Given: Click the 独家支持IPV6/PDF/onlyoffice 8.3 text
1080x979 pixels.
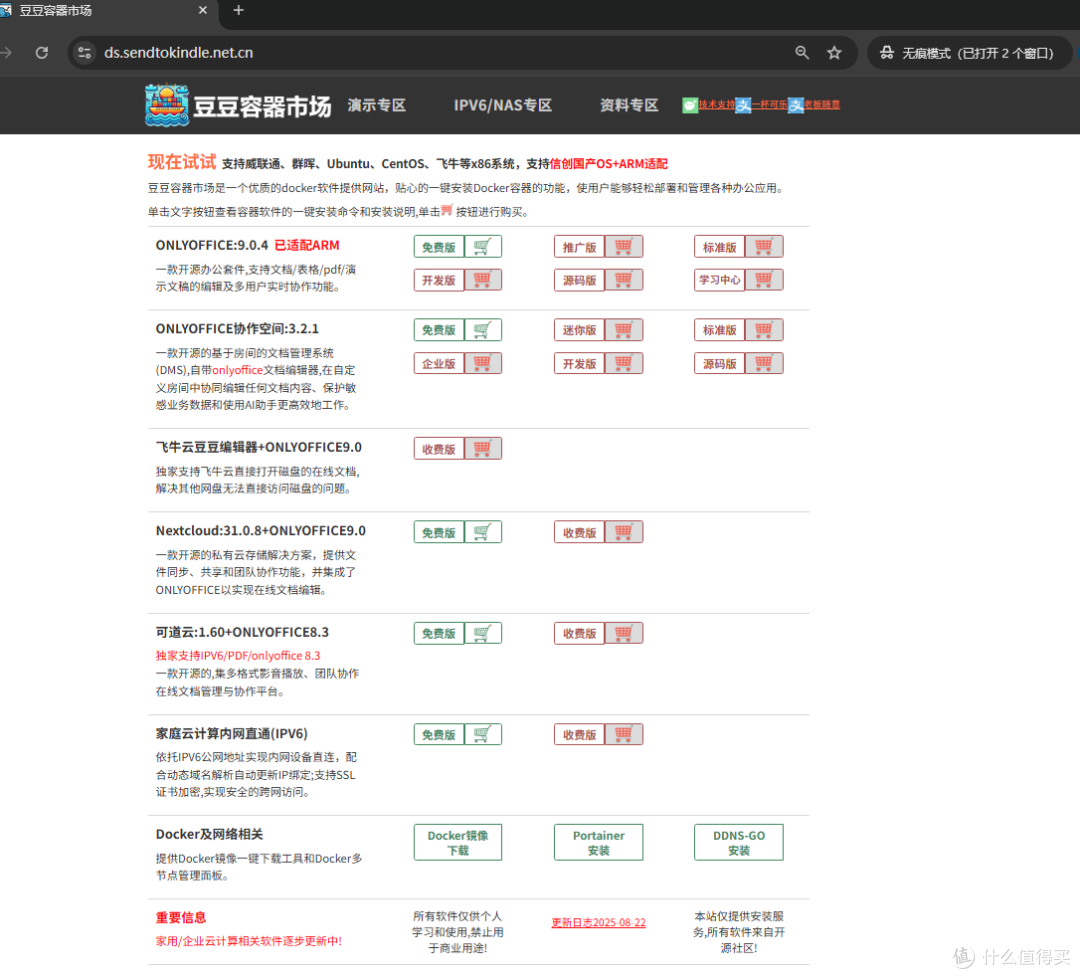Looking at the screenshot, I should 238,656.
